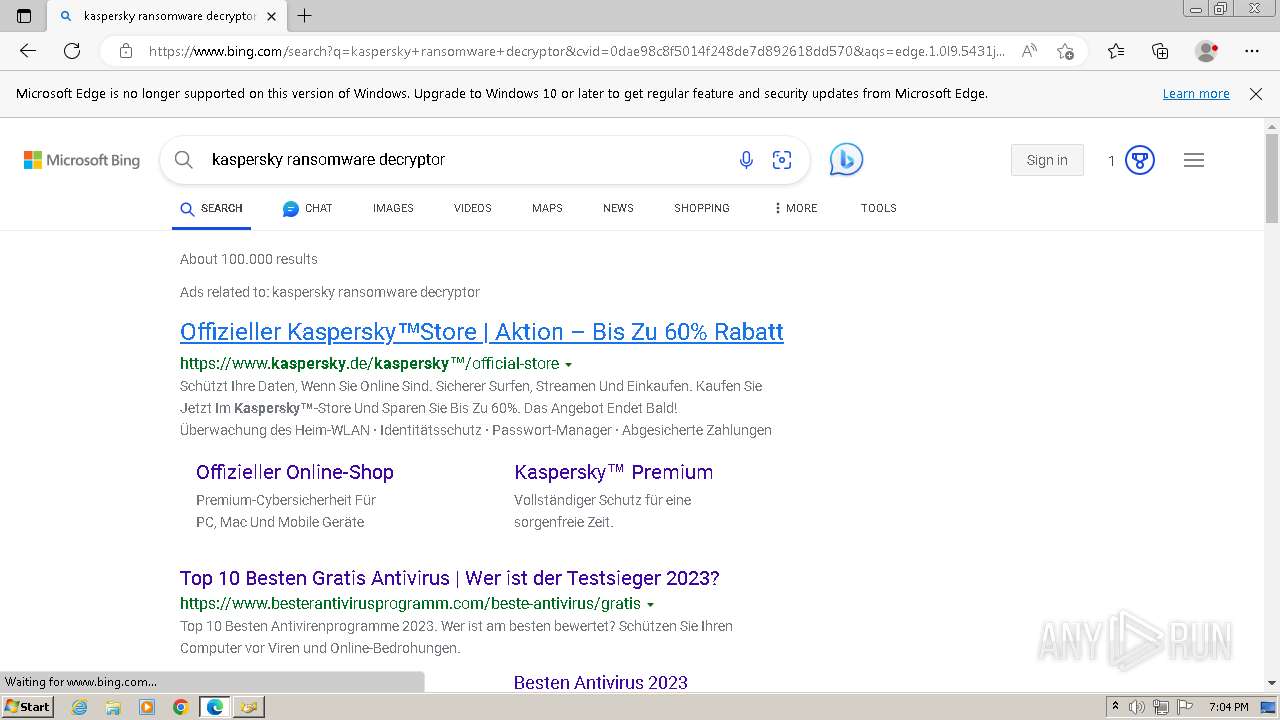This screenshot has height=720, width=1280.
Task: Open Edge Settings and more ellipsis menu
Action: pyautogui.click(x=1252, y=51)
